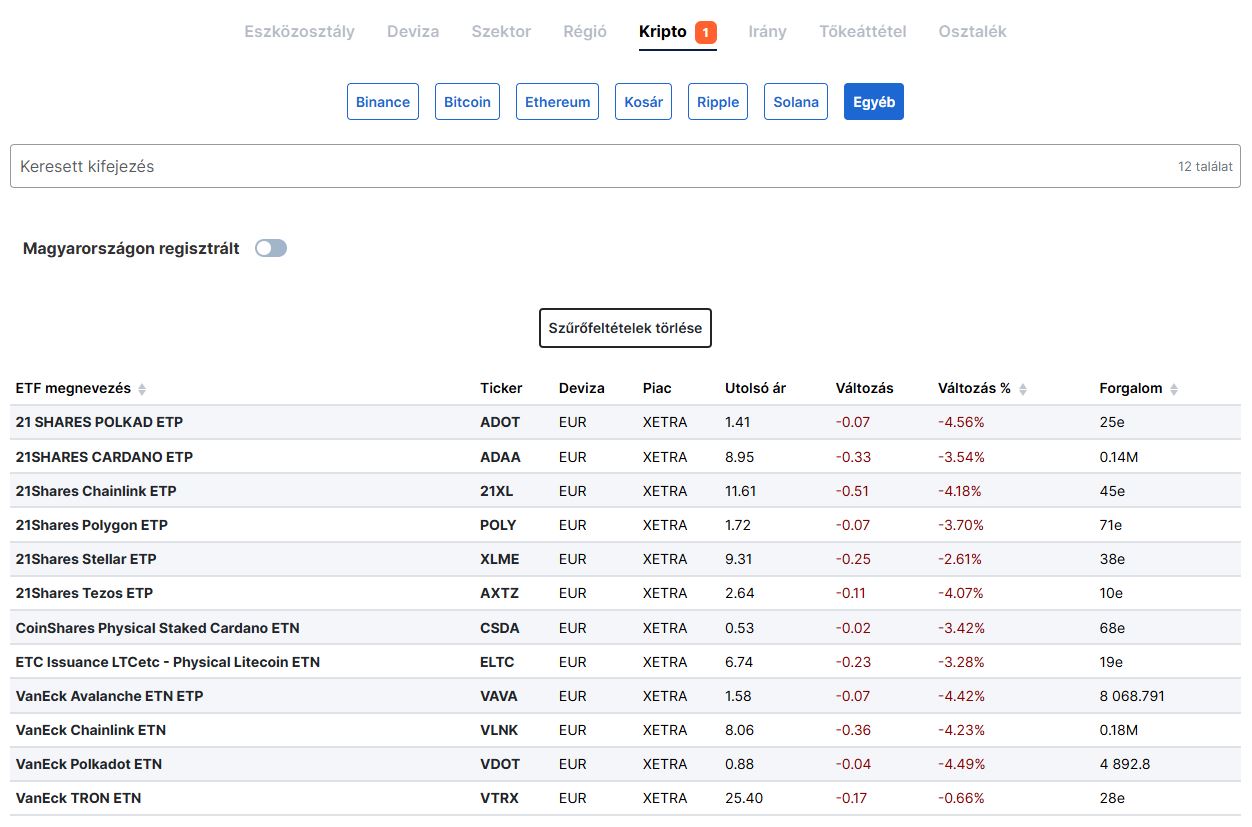Click last price 11.61 value
Image resolution: width=1252 pixels, height=827 pixels.
[741, 491]
